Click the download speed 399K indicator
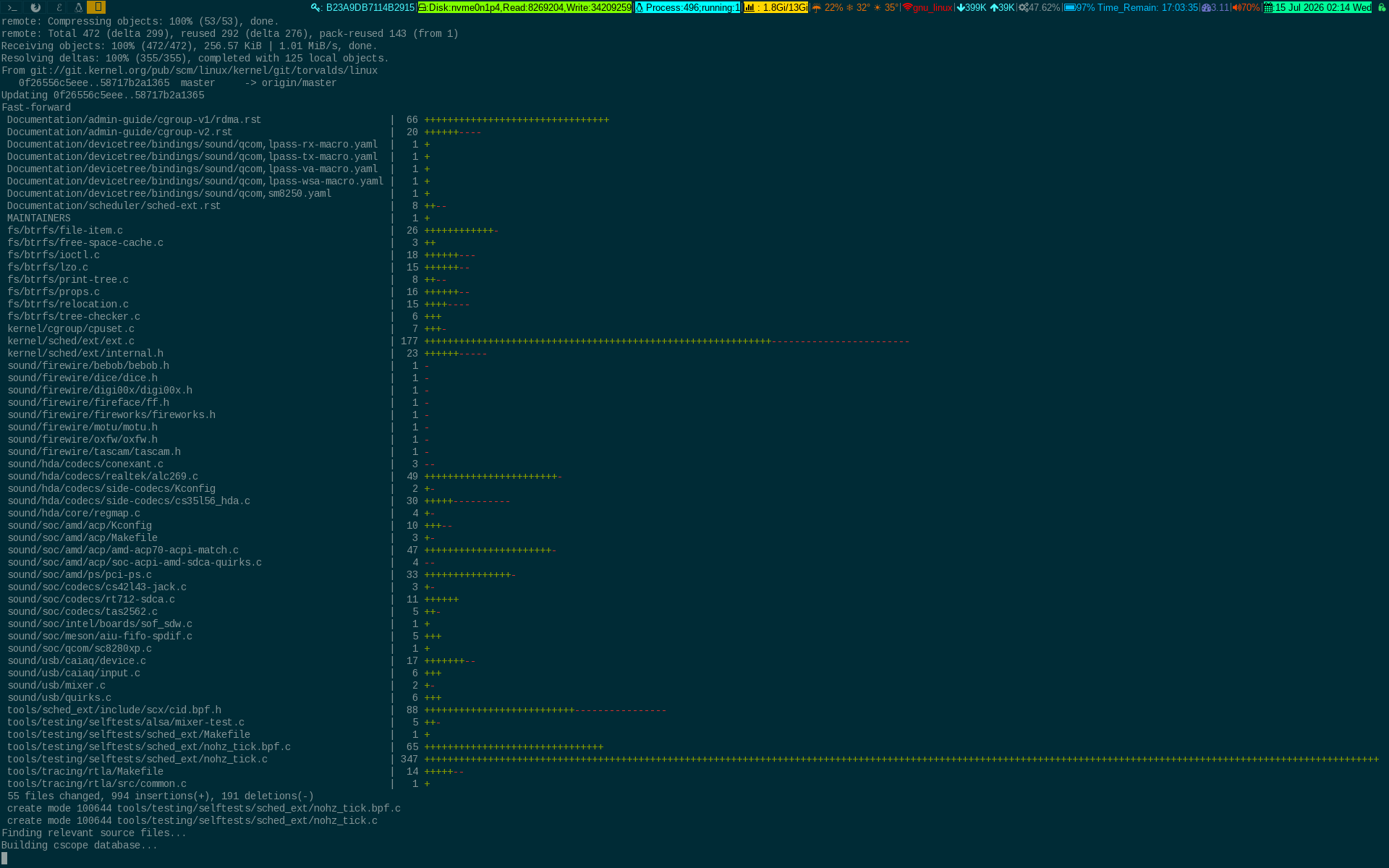 (x=972, y=8)
